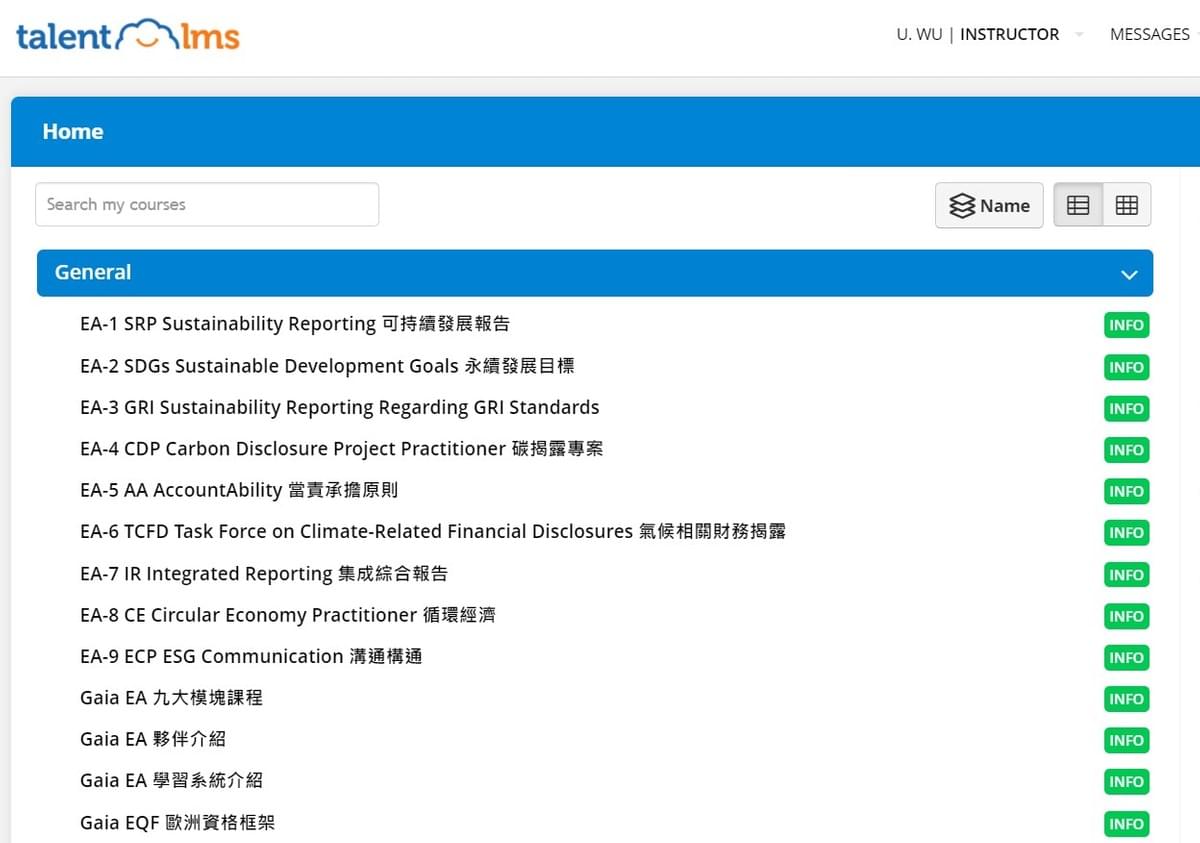Show INFO for EA-6 TCFD course

(1126, 533)
